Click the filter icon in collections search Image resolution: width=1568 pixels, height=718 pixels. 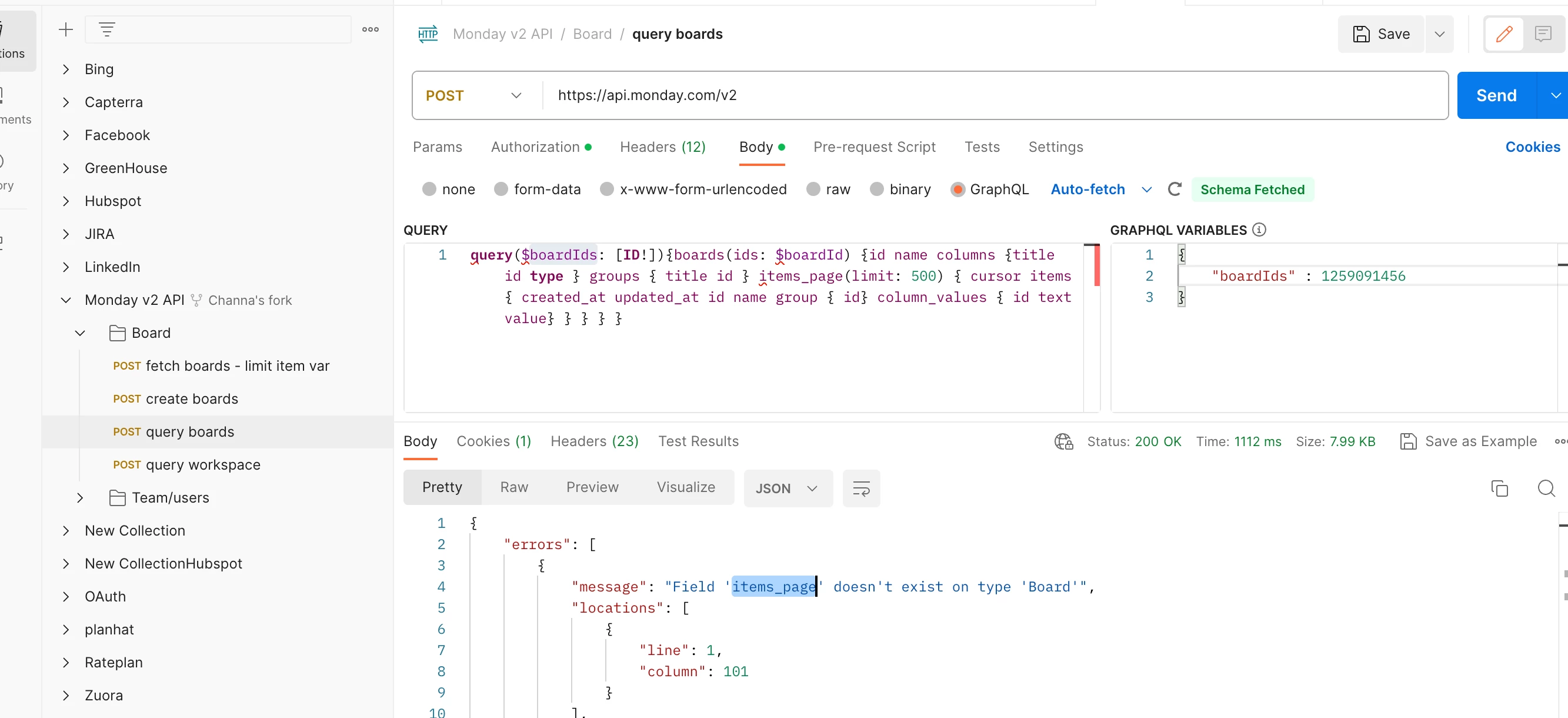coord(107,29)
